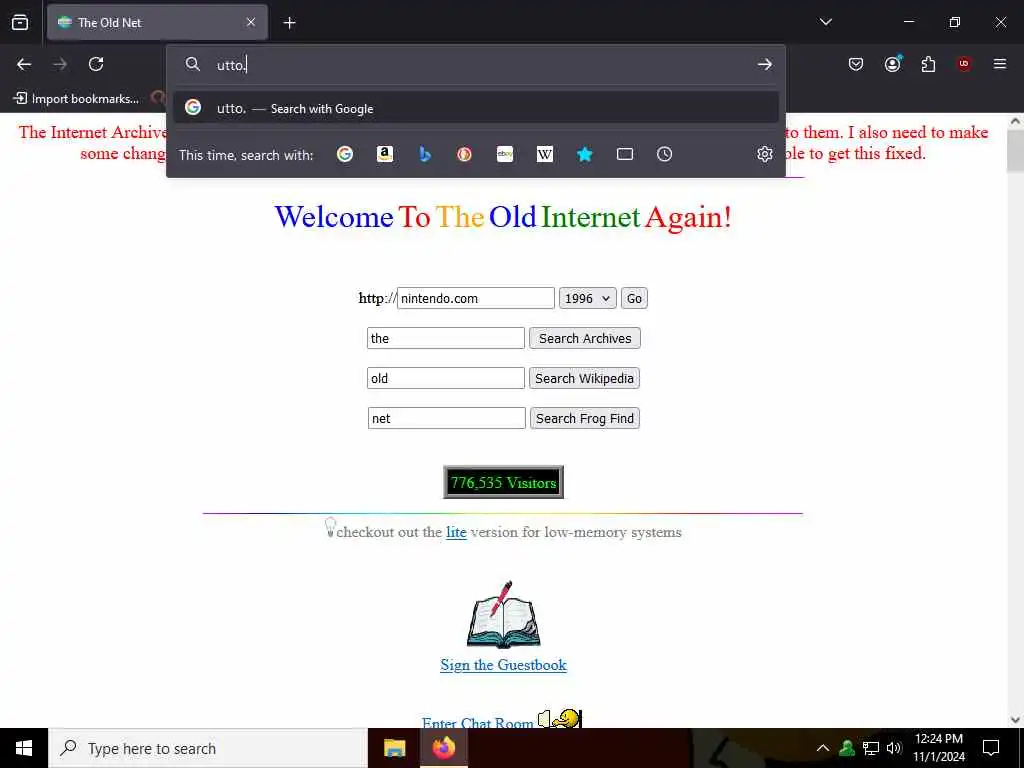Click the Windows taskbar search box
The height and width of the screenshot is (768, 1024).
point(208,748)
